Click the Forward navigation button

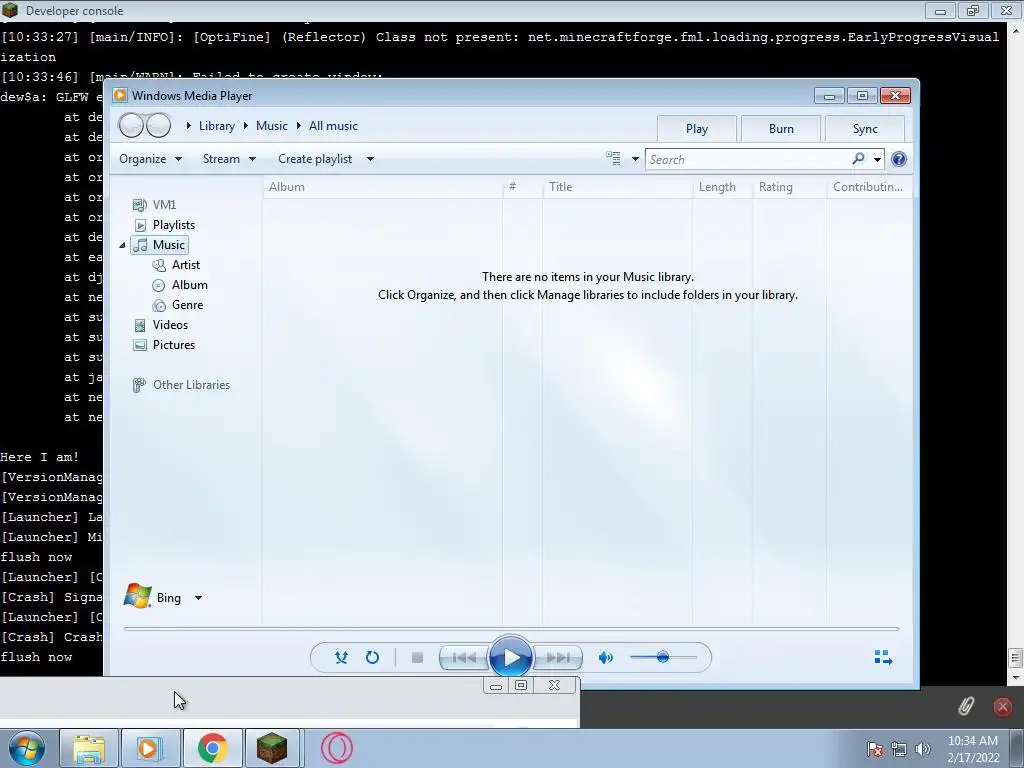pos(158,125)
